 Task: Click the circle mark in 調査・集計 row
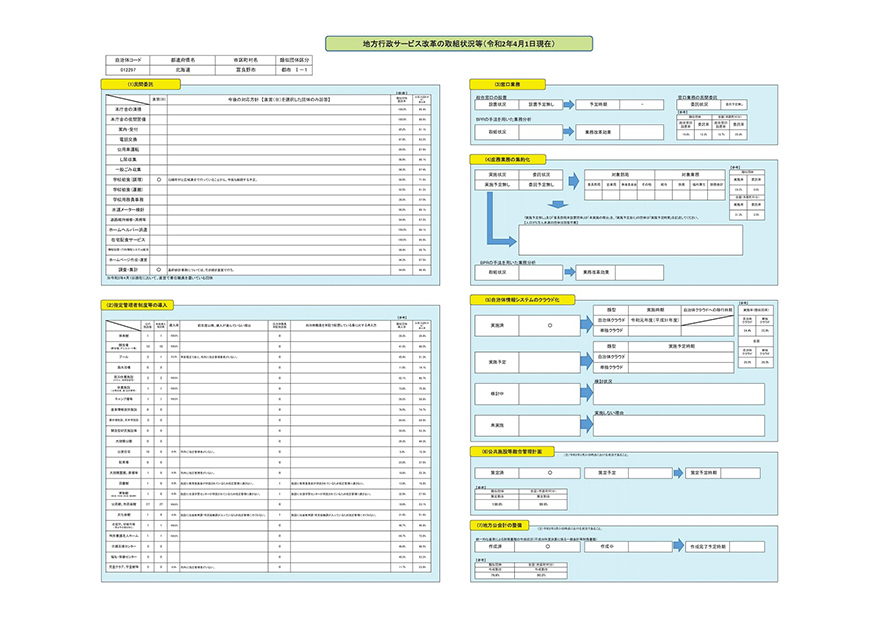159,270
